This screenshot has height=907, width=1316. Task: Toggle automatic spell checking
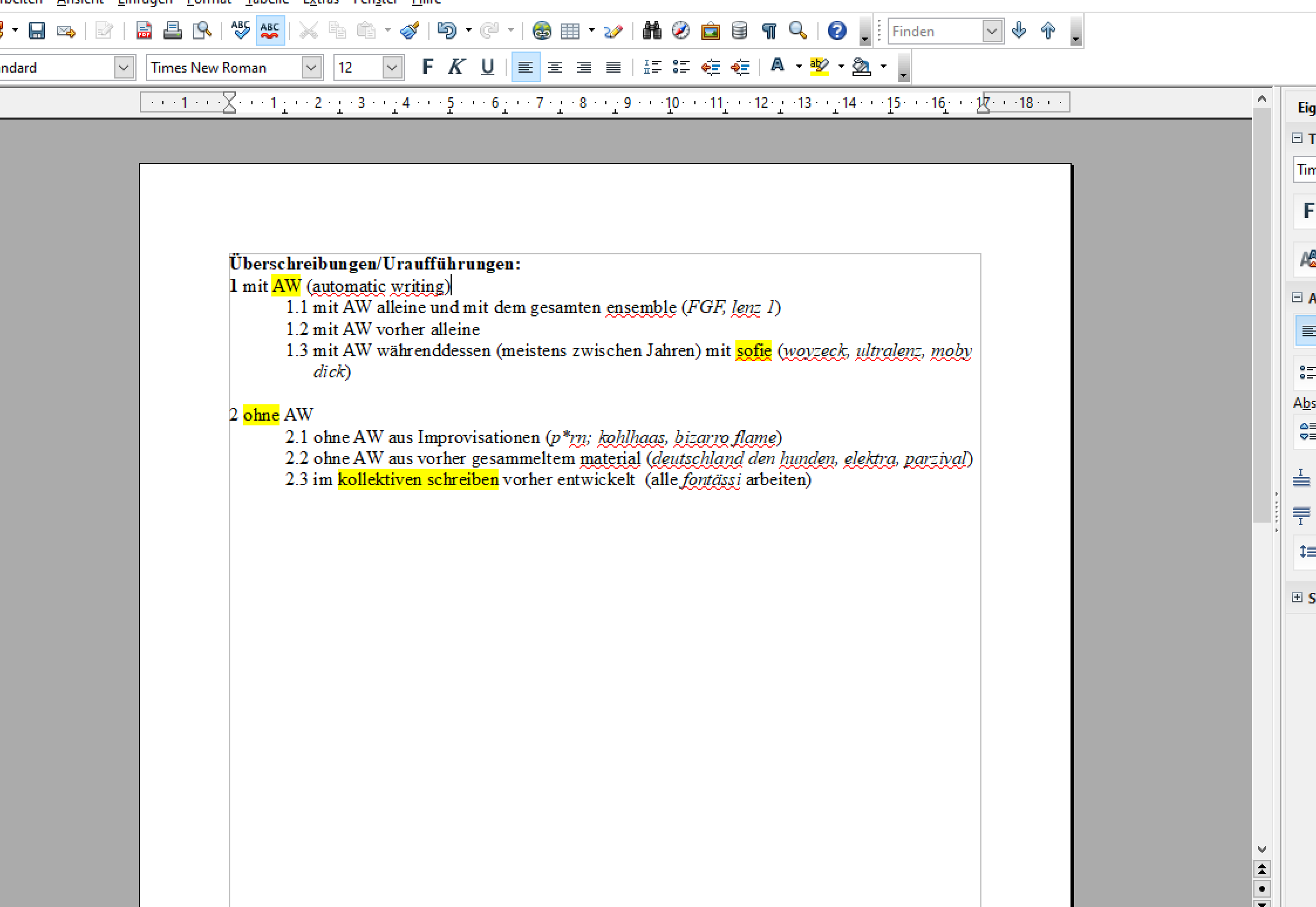point(270,30)
